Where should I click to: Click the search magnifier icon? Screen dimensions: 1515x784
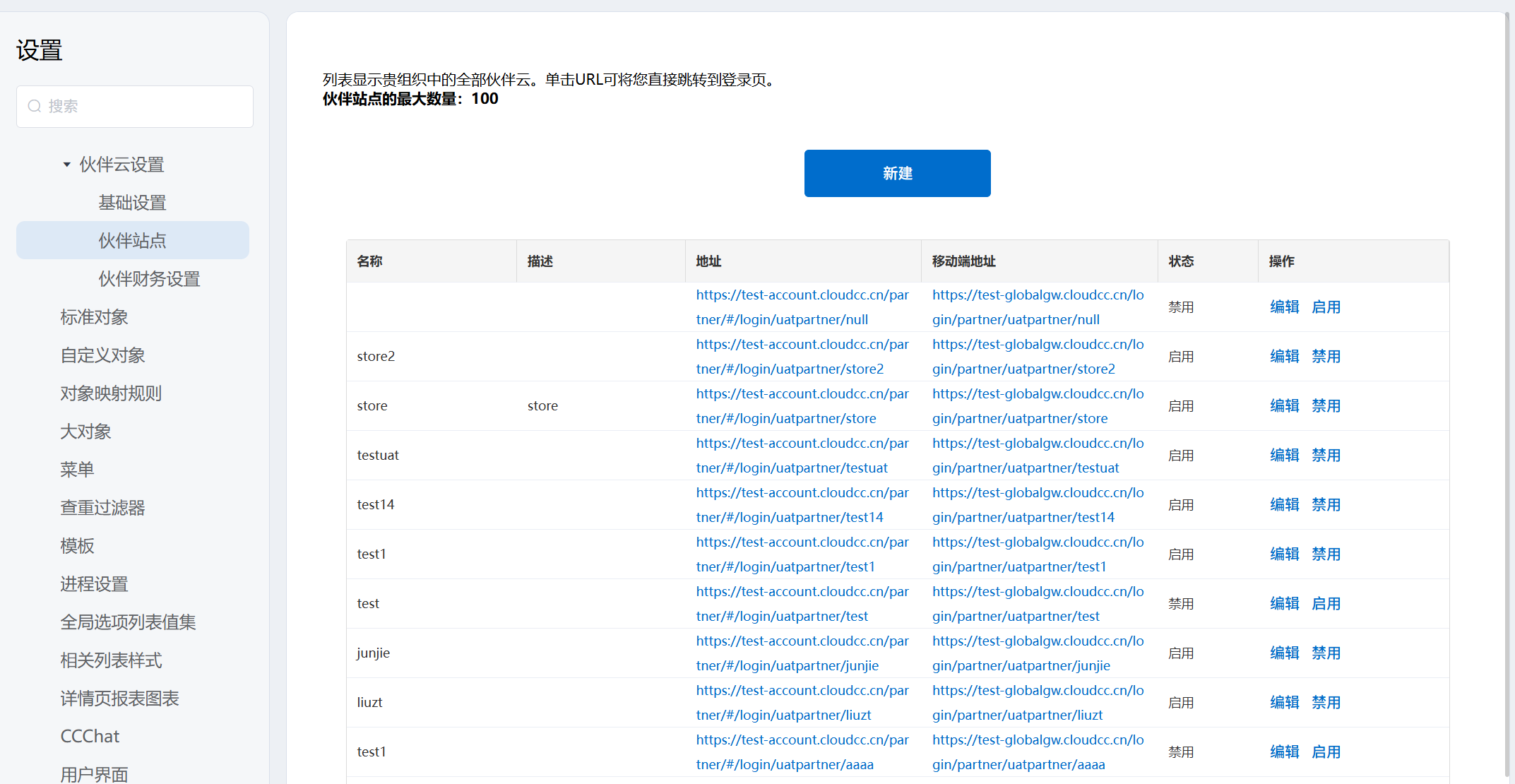(x=34, y=106)
